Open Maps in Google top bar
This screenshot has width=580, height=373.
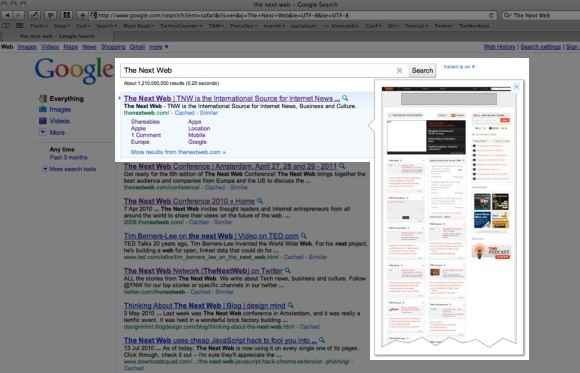pos(70,47)
